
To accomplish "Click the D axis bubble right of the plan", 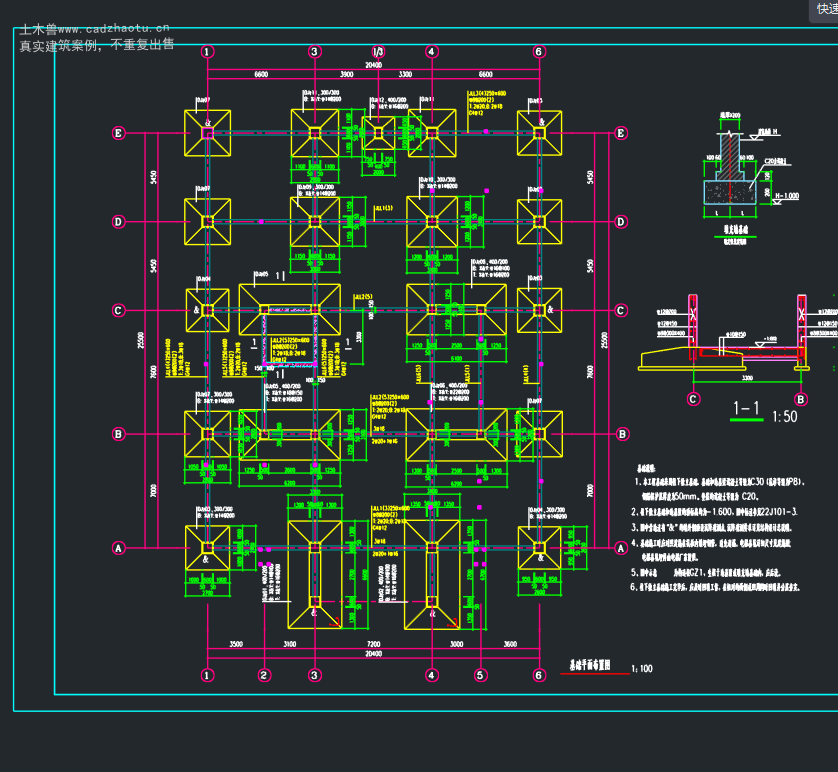I will (620, 222).
